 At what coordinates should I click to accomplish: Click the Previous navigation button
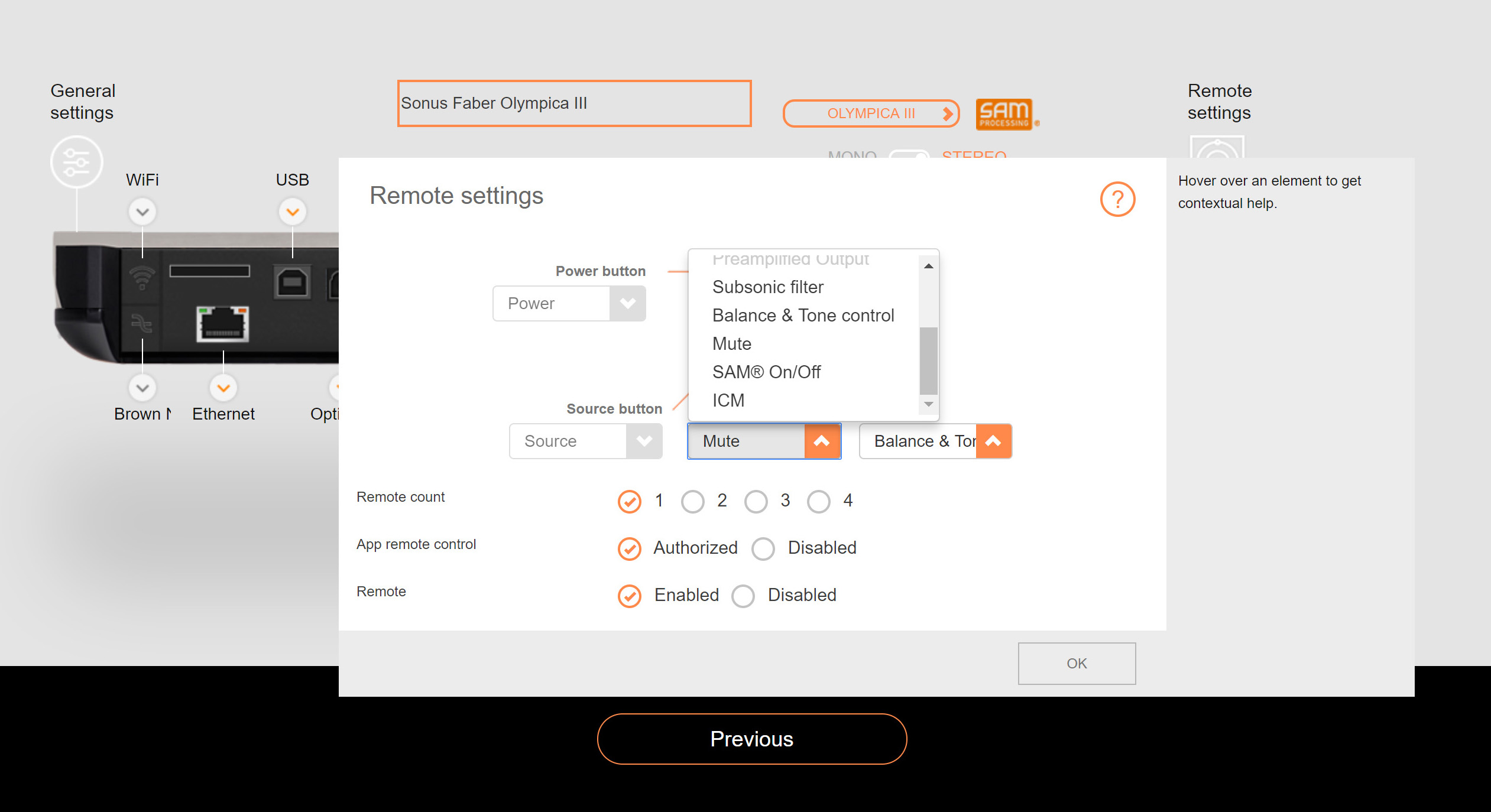click(x=749, y=740)
